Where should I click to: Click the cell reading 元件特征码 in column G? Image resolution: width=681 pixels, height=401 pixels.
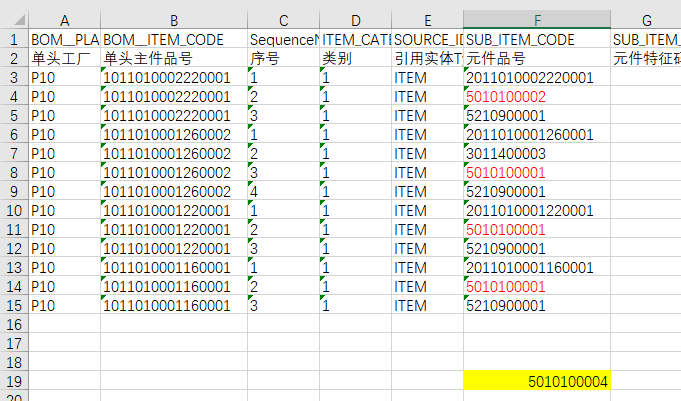pos(646,58)
